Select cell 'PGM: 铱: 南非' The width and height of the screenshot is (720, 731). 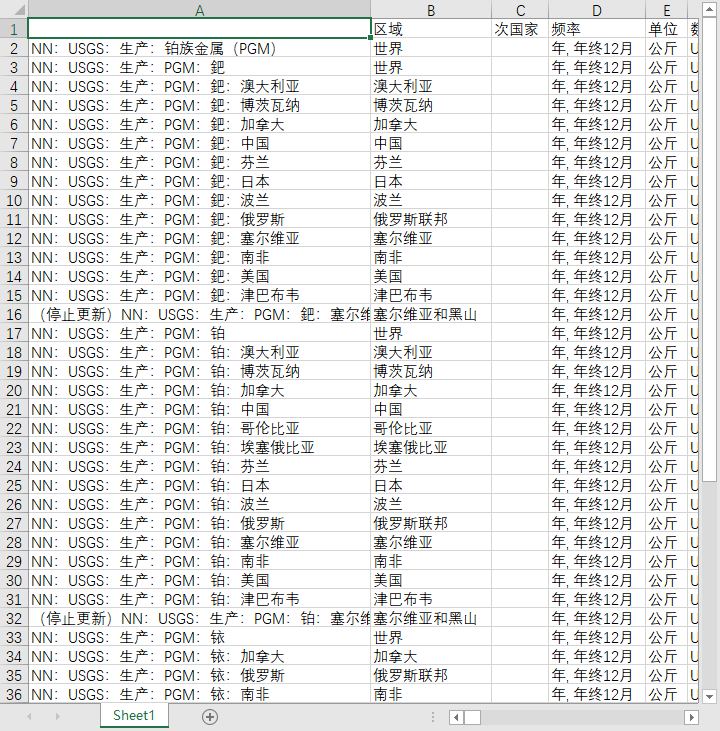coord(200,695)
